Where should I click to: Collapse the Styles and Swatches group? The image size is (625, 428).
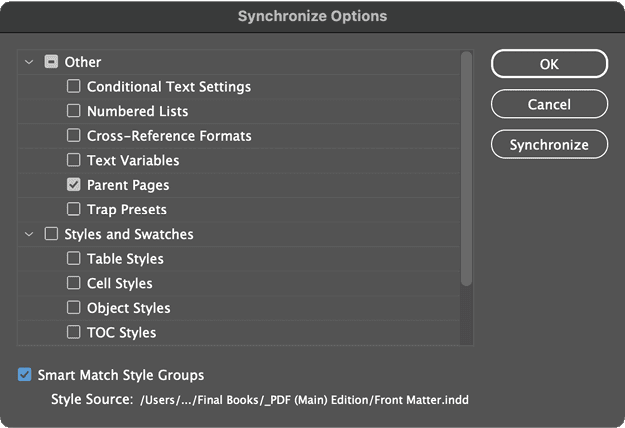coord(29,234)
